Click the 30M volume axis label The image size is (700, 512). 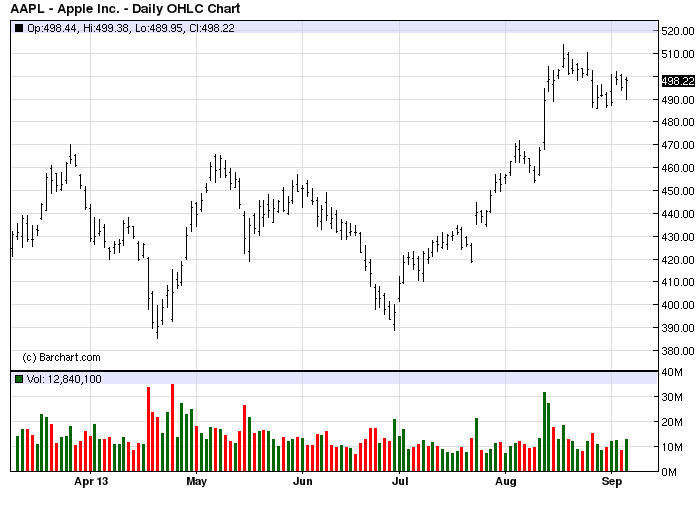(x=671, y=397)
